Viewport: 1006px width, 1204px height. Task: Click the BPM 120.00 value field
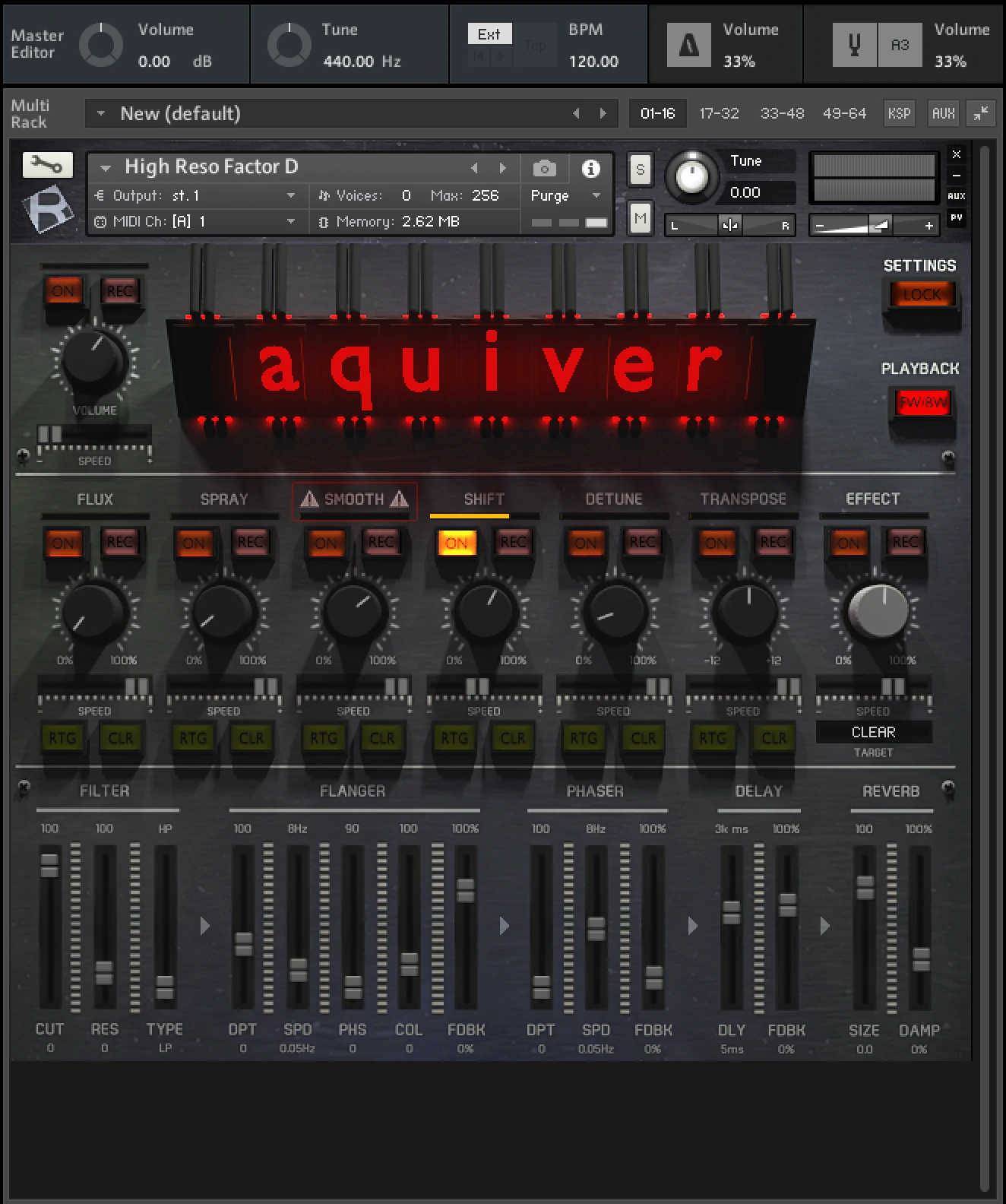pyautogui.click(x=593, y=61)
